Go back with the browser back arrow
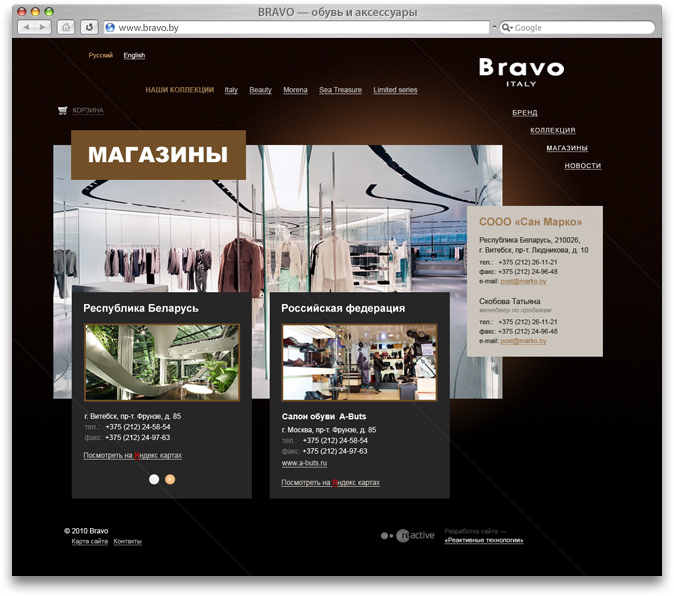 (26, 28)
